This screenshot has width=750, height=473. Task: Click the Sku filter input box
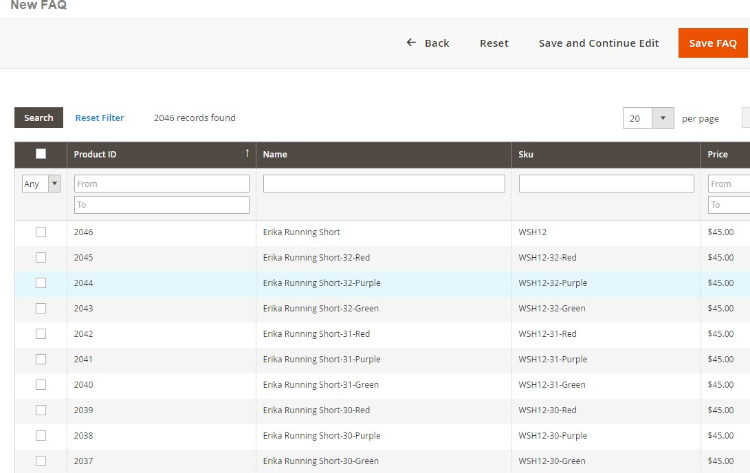click(x=606, y=184)
